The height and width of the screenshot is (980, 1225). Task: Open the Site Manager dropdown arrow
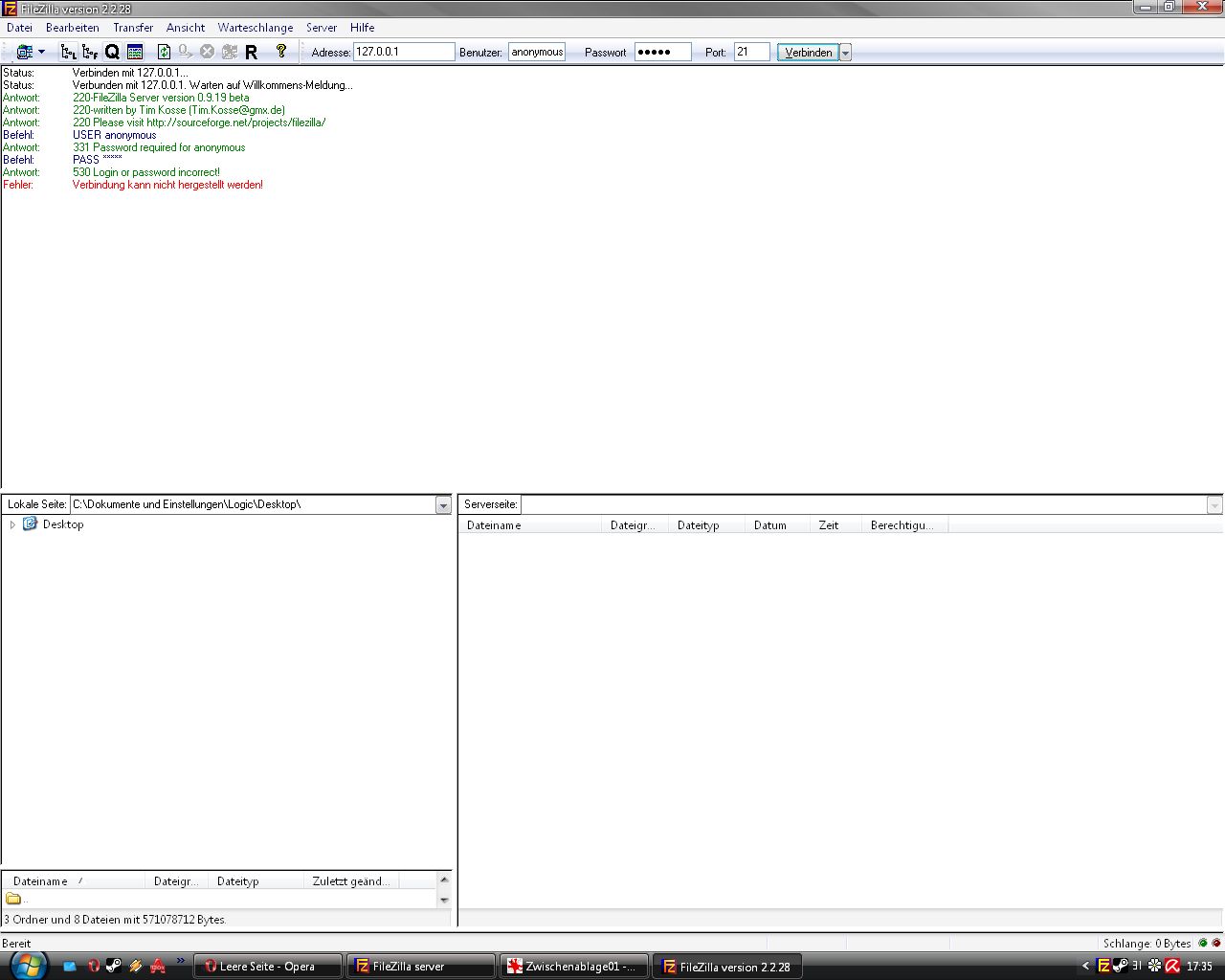point(41,52)
